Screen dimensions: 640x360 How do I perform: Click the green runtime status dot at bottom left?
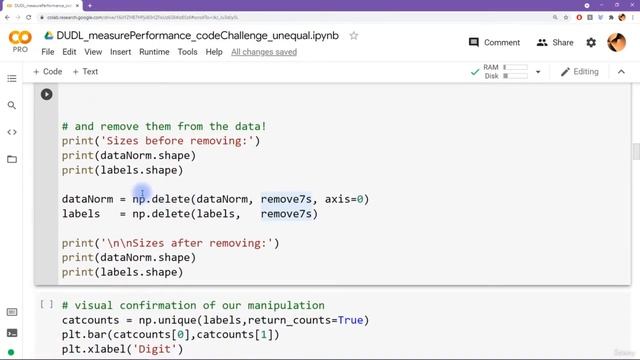point(11,352)
